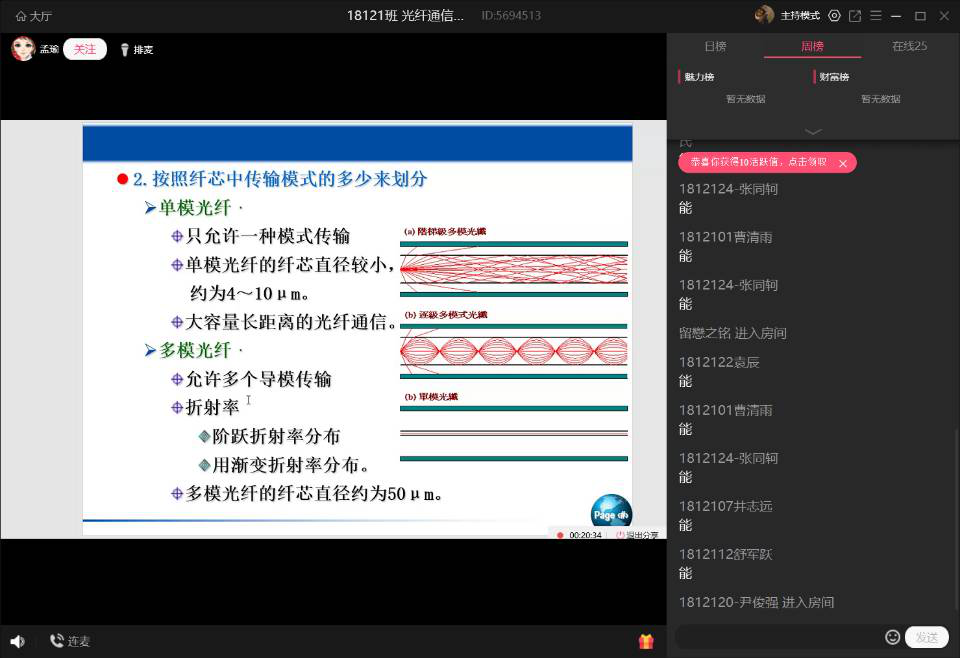Open the gift box icon
The width and height of the screenshot is (960, 658).
(646, 641)
